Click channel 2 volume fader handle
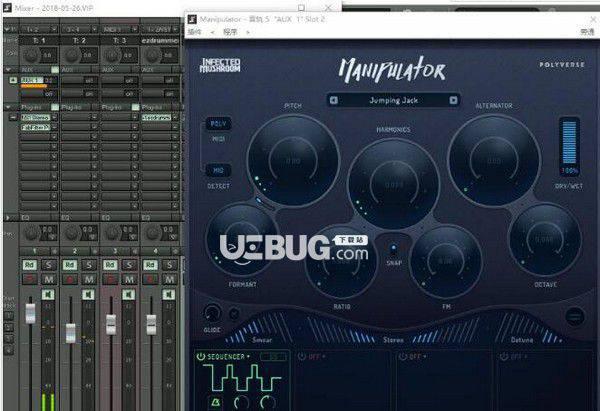 [x=71, y=332]
